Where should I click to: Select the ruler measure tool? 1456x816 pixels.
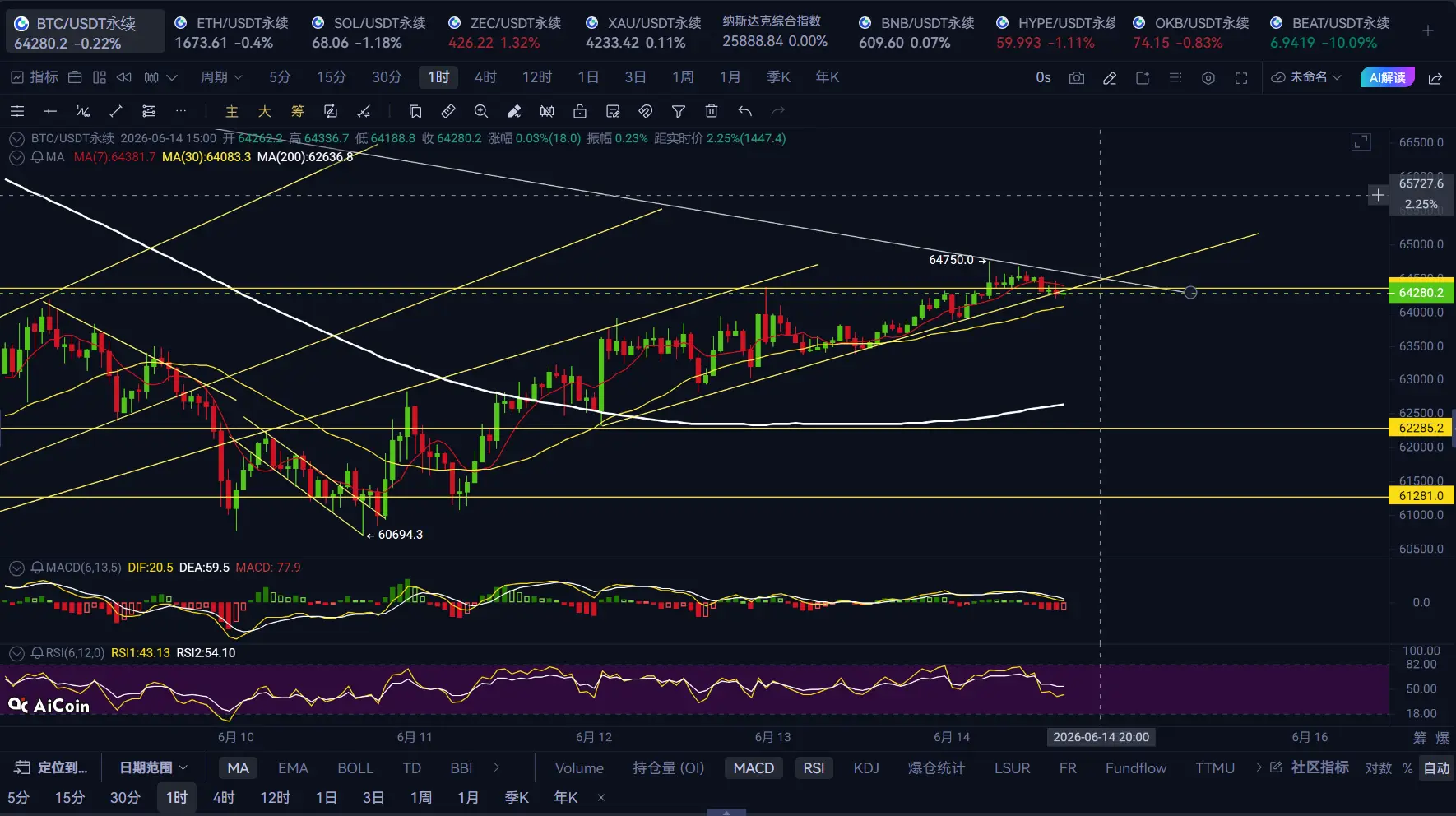click(448, 111)
